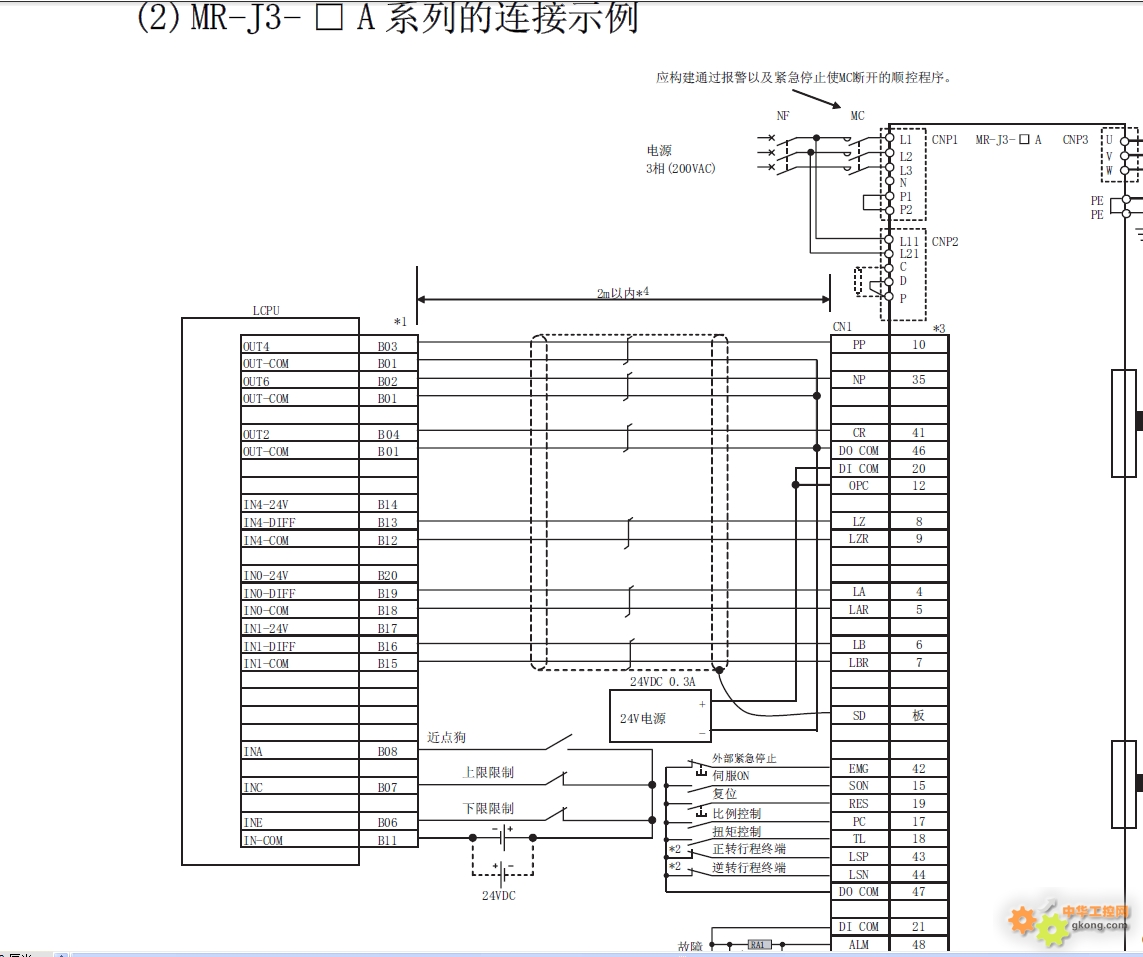Select the IN1-DIFF signal cell

click(300, 646)
